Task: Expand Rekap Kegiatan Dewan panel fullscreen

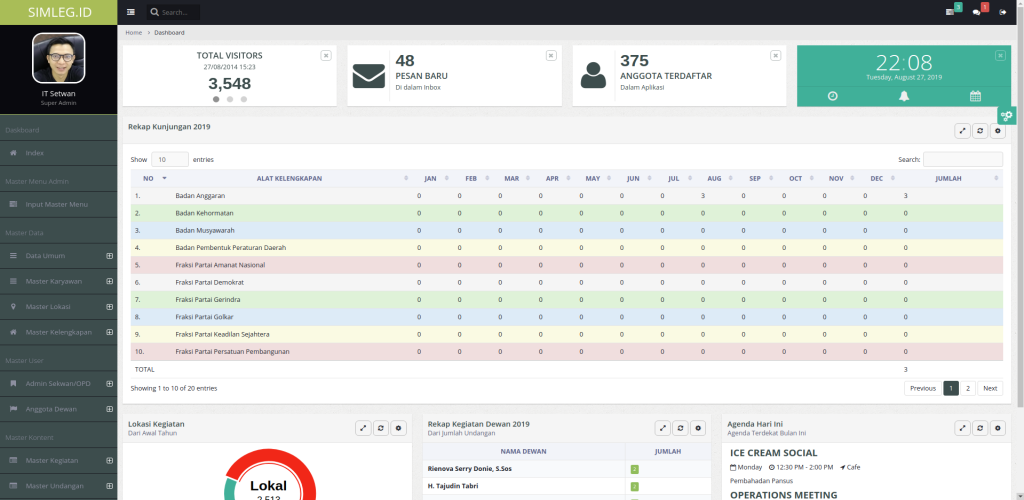Action: (663, 428)
